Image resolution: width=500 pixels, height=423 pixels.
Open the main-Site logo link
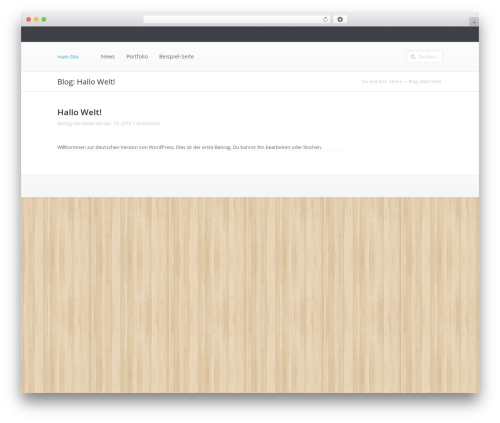pyautogui.click(x=68, y=57)
